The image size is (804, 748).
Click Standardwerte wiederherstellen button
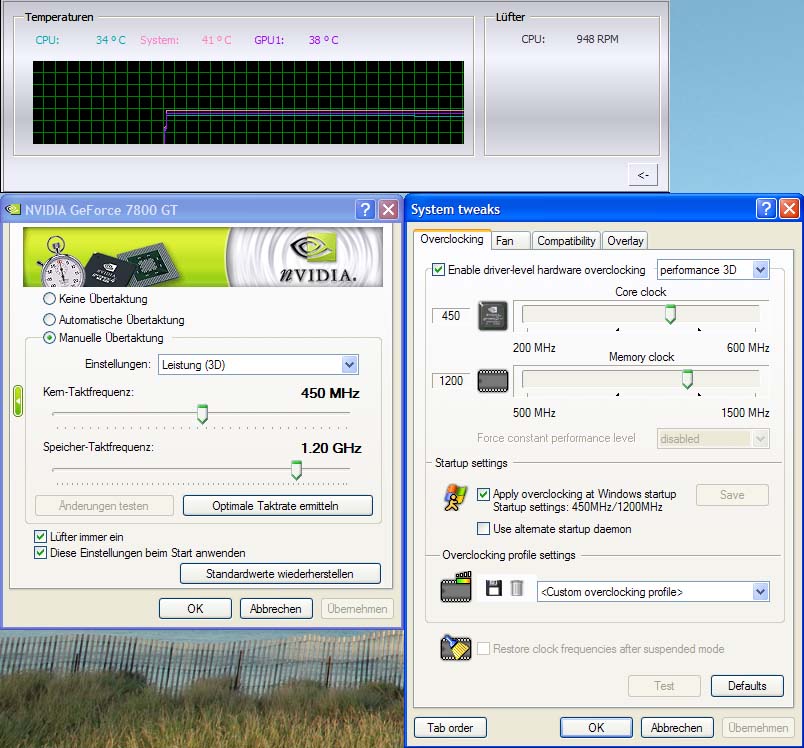point(280,574)
